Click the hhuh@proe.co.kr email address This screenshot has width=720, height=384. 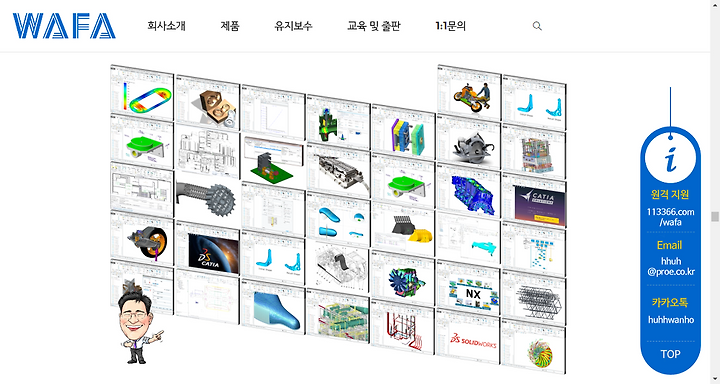(x=671, y=266)
